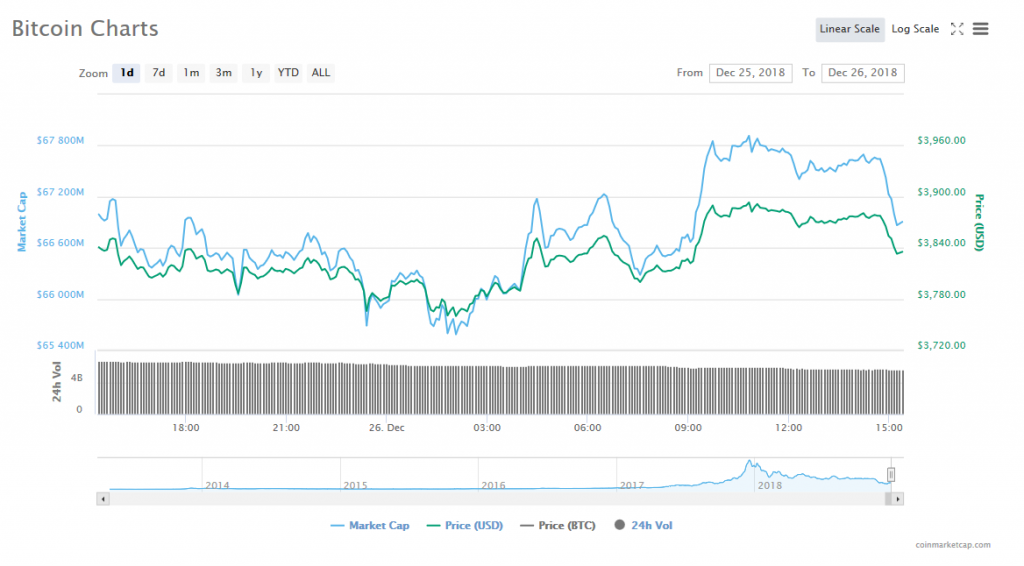Image resolution: width=1024 pixels, height=566 pixels.
Task: Select Linear Scale
Action: coord(849,29)
